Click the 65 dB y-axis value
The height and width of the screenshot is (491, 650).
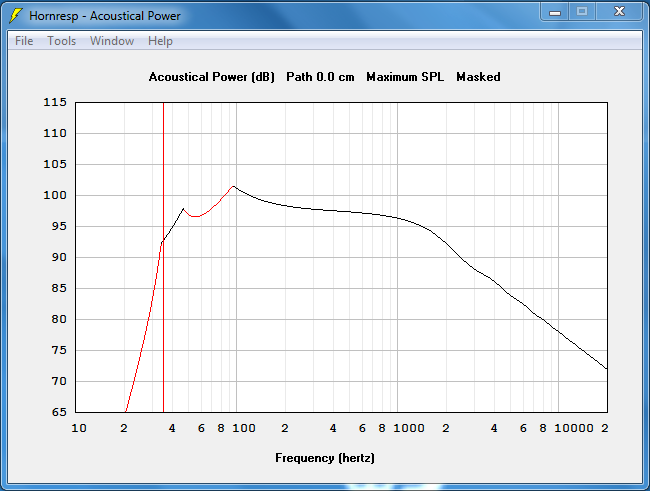[x=59, y=412]
